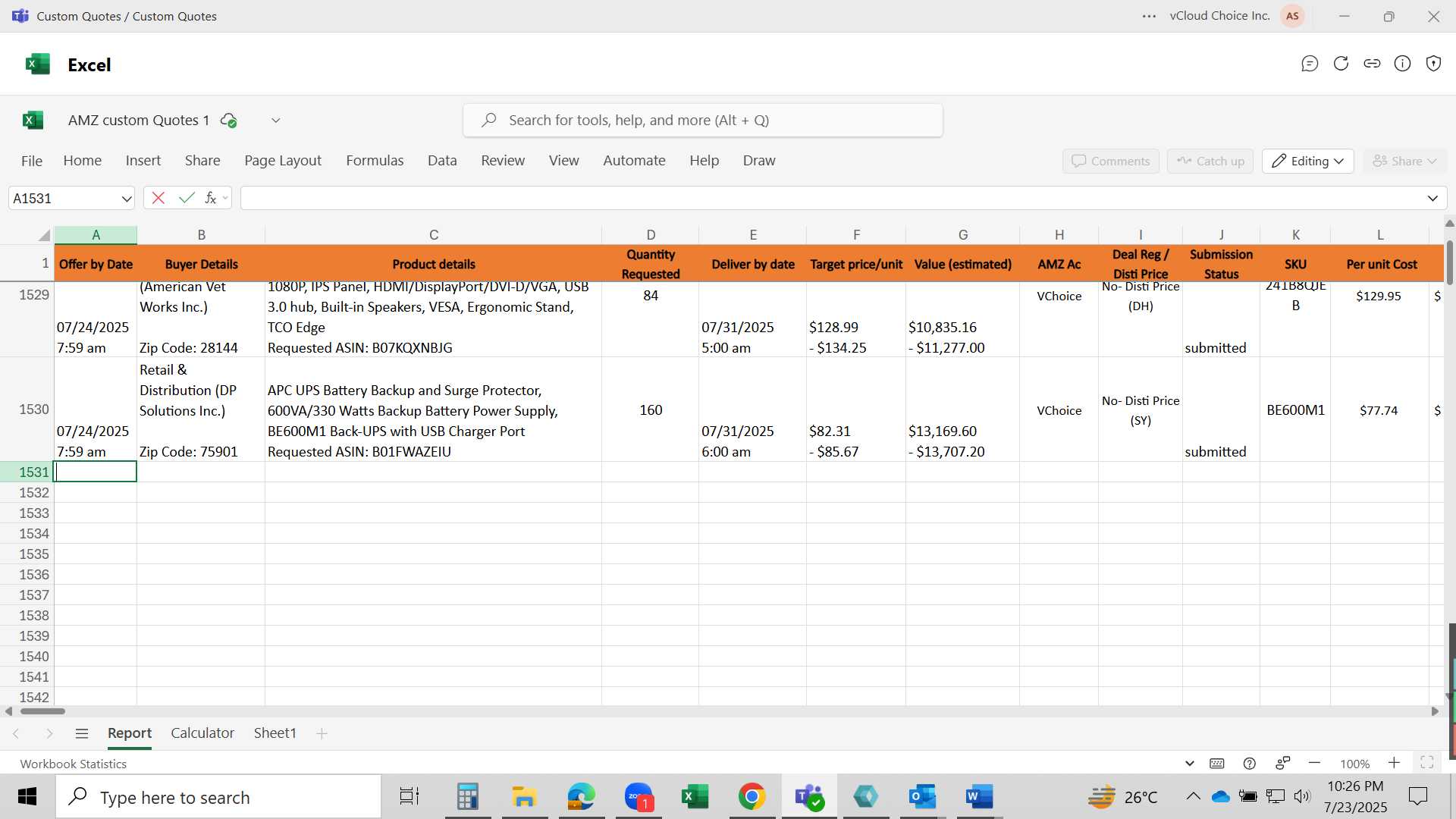Open Google Chrome from the taskbar

pos(752,797)
